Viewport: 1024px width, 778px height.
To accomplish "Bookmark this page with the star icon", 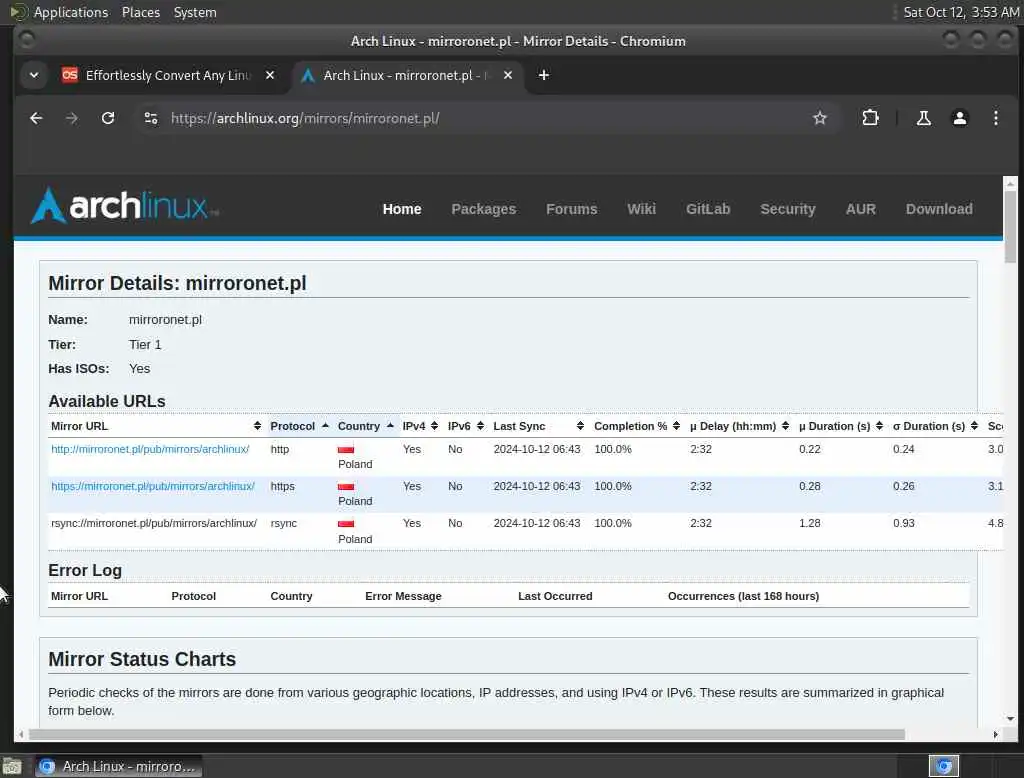I will [820, 118].
